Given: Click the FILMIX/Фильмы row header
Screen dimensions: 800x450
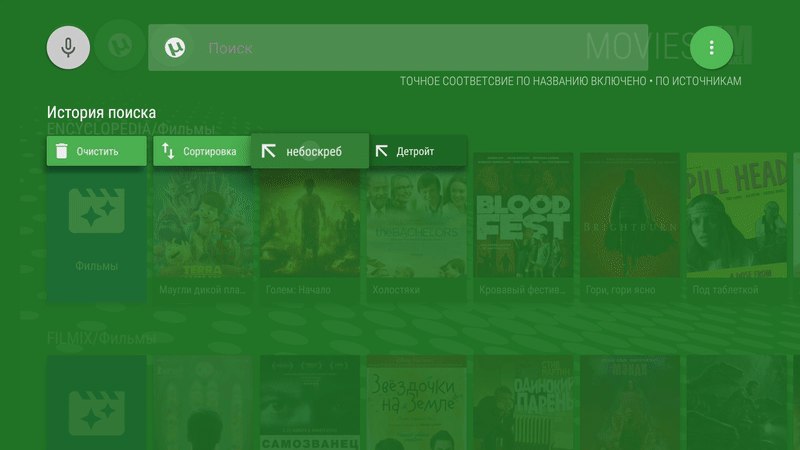Looking at the screenshot, I should click(101, 338).
